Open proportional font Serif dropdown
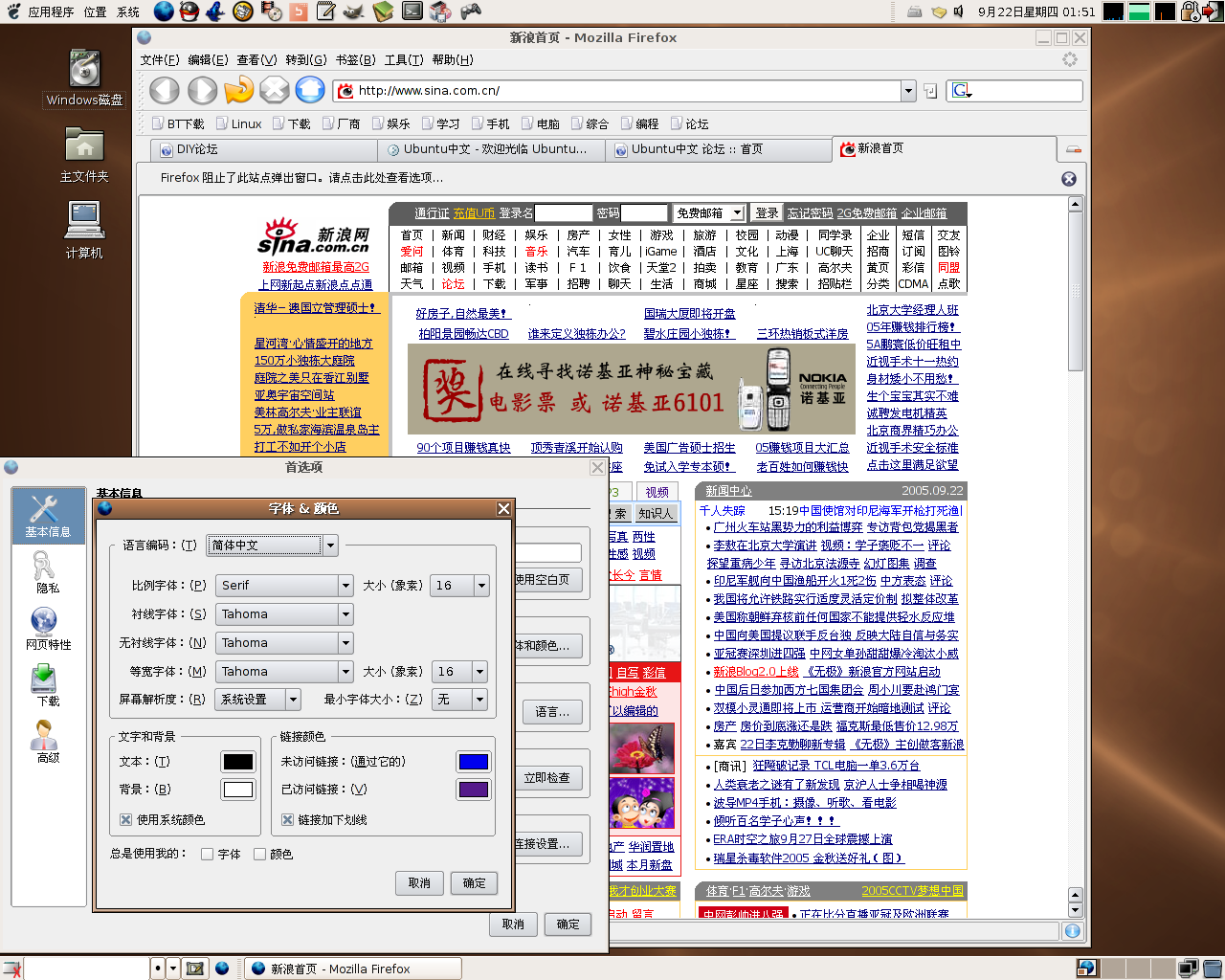The height and width of the screenshot is (980, 1225). tap(284, 585)
